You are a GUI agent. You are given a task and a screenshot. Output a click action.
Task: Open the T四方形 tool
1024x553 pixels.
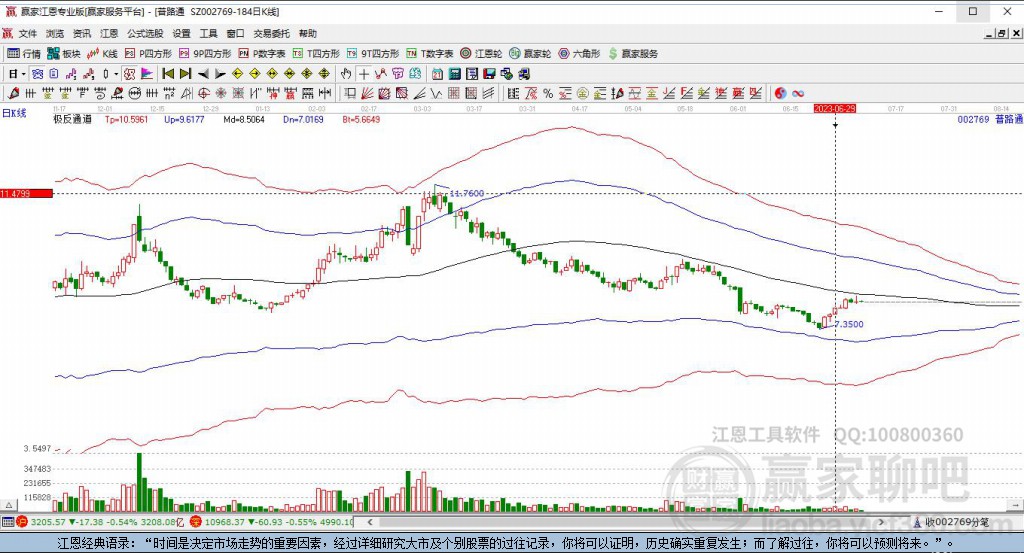tap(316, 54)
